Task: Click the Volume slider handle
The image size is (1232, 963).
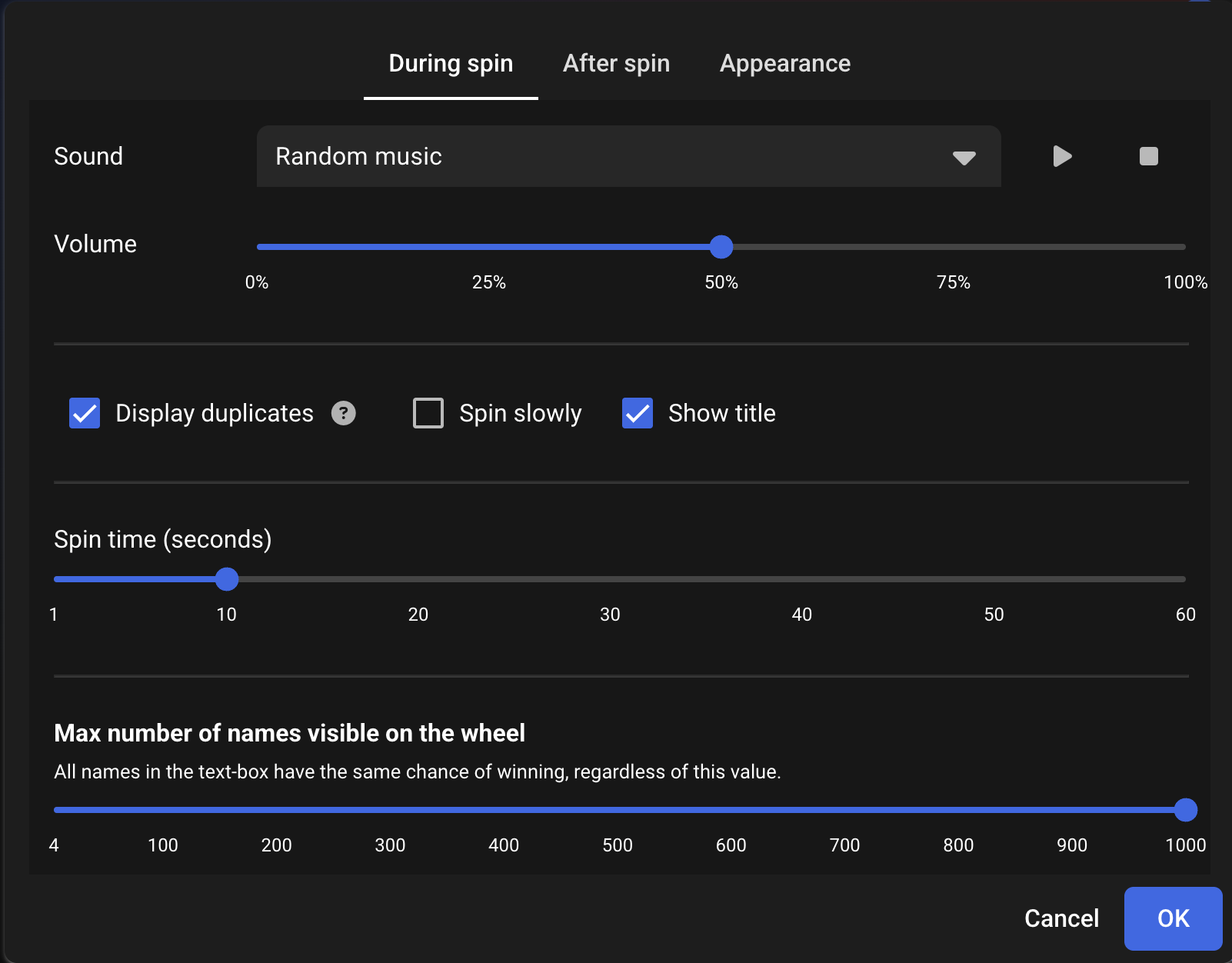Action: coord(721,247)
